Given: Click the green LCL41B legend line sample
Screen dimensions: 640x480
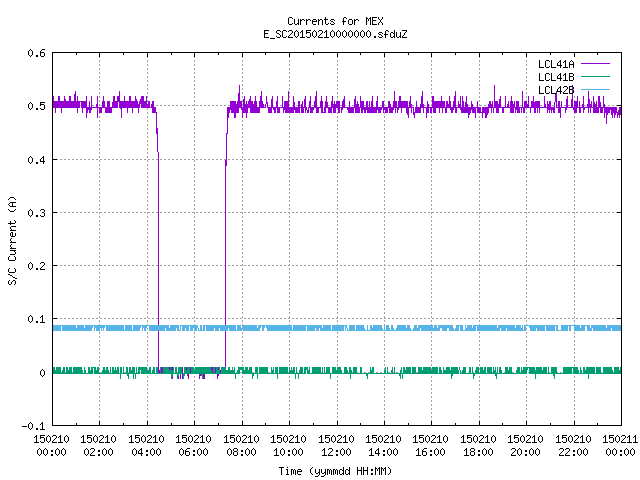Looking at the screenshot, I should pyautogui.click(x=595, y=76).
